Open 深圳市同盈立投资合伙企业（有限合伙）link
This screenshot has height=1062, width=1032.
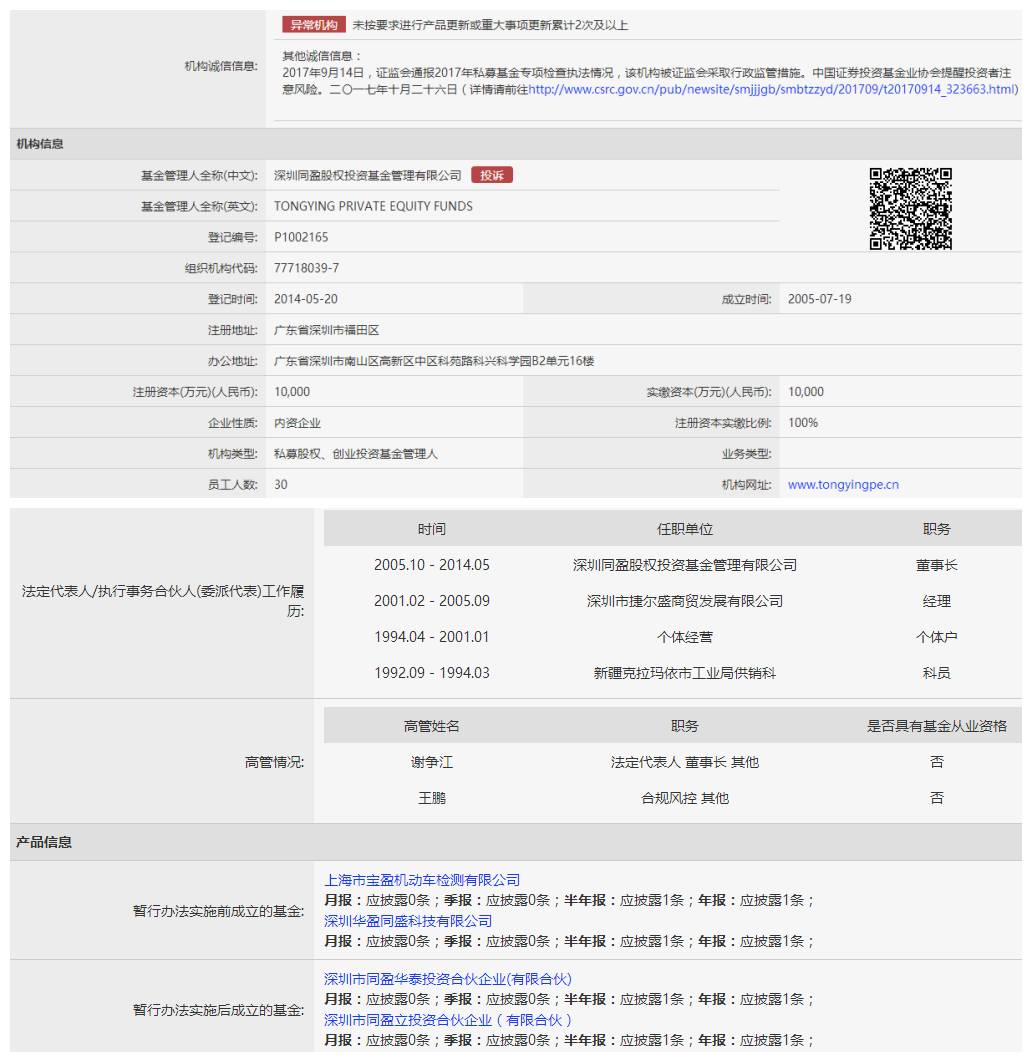(x=448, y=1020)
